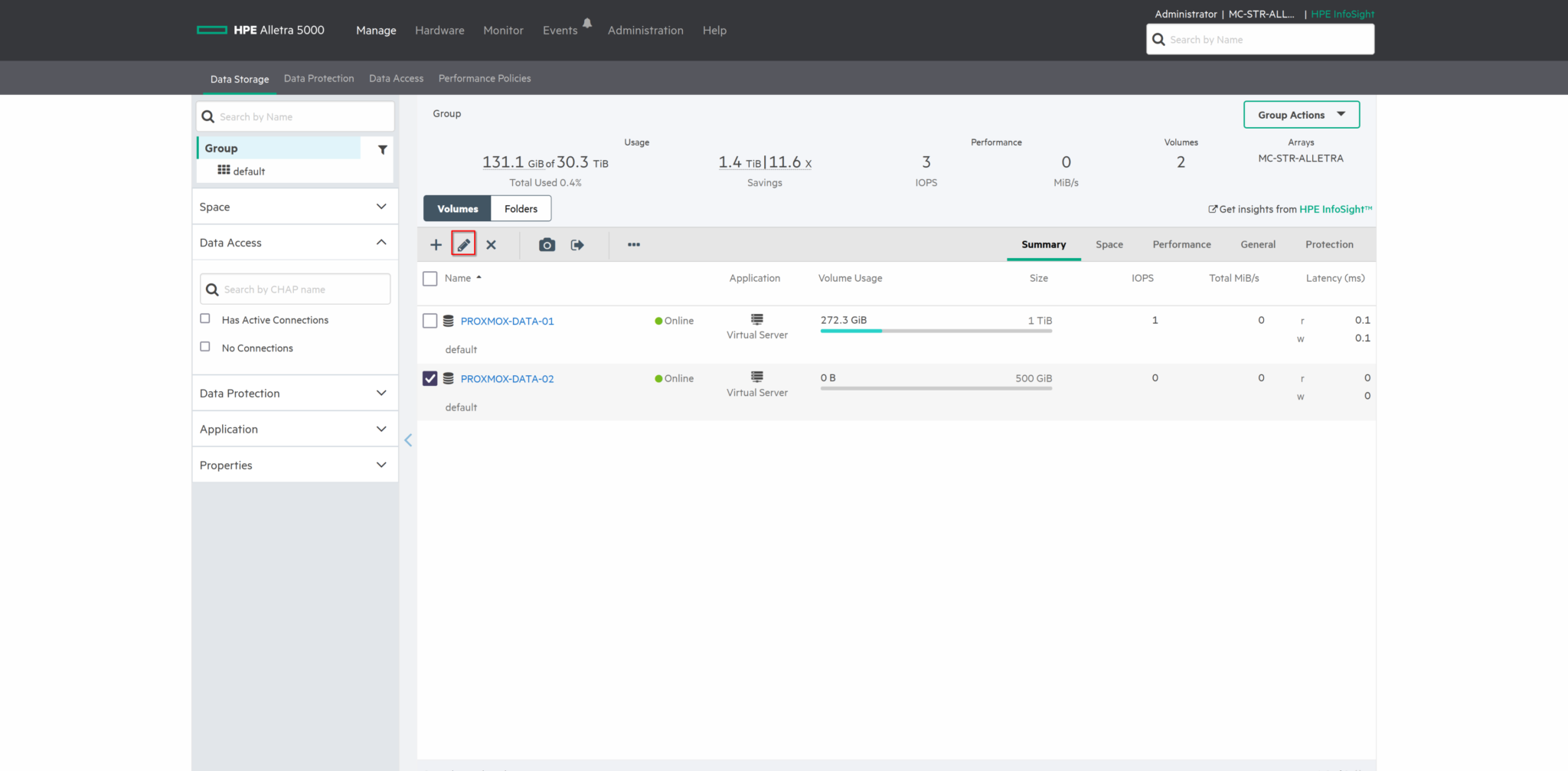Expand the Space filter section
The image size is (1568, 771).
point(295,207)
